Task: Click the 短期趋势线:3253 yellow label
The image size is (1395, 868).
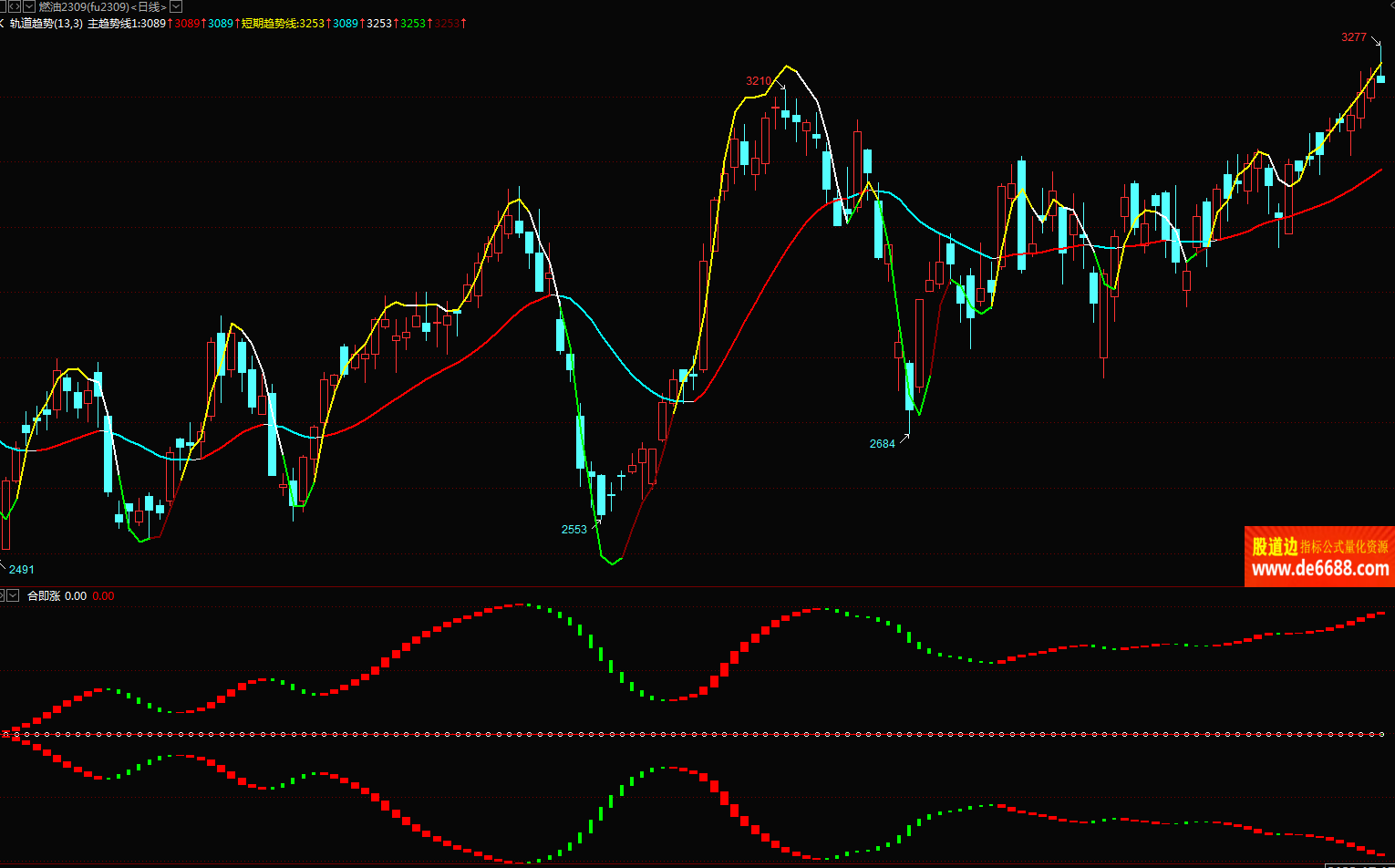Action: click(x=283, y=23)
